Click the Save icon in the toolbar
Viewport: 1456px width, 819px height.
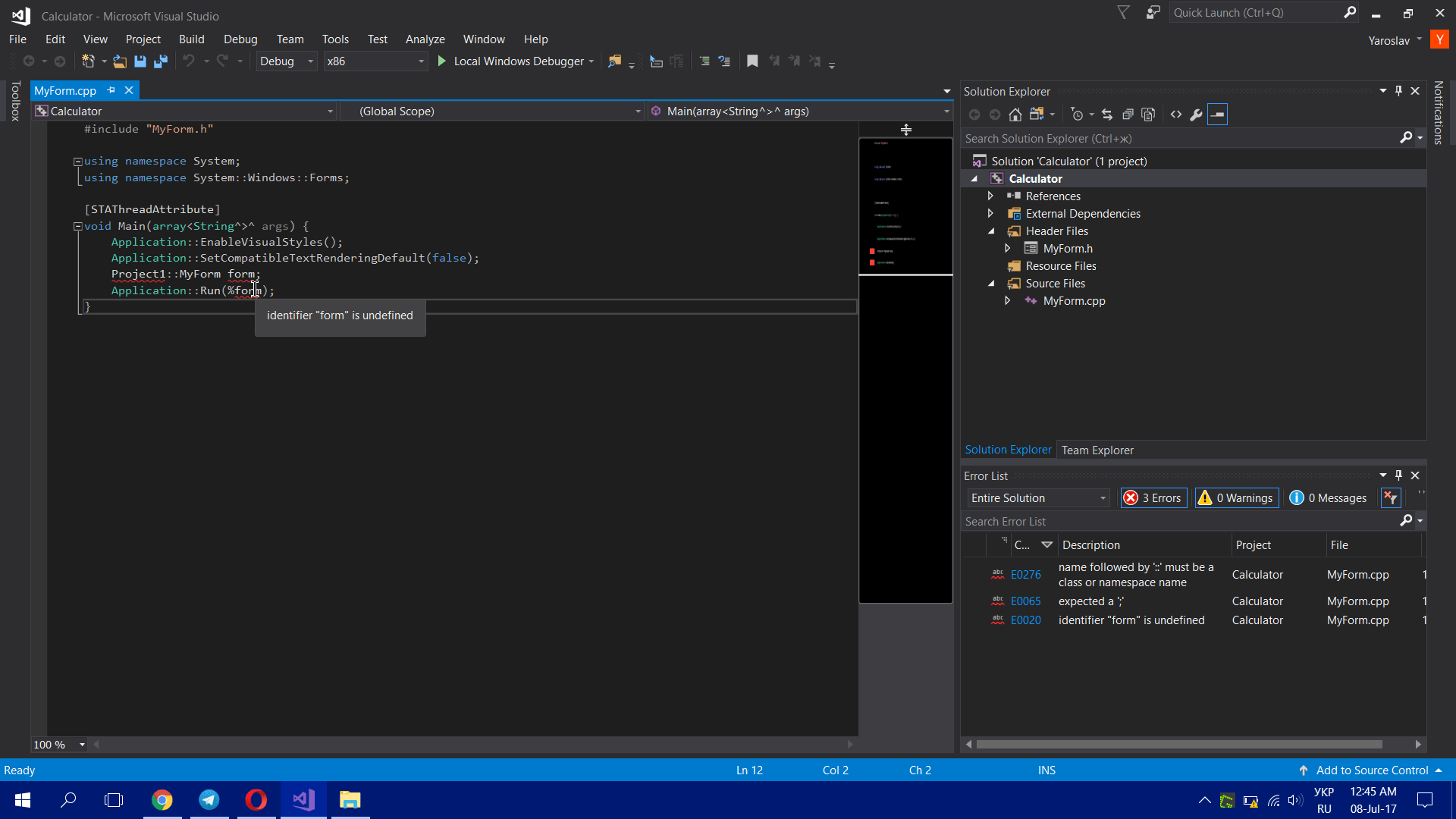pyautogui.click(x=140, y=61)
